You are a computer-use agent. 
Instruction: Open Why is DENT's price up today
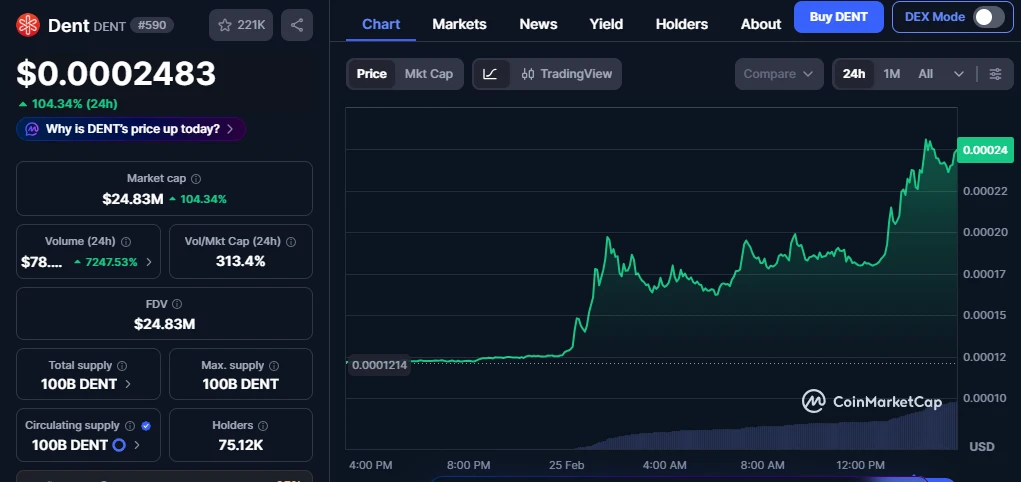click(131, 129)
